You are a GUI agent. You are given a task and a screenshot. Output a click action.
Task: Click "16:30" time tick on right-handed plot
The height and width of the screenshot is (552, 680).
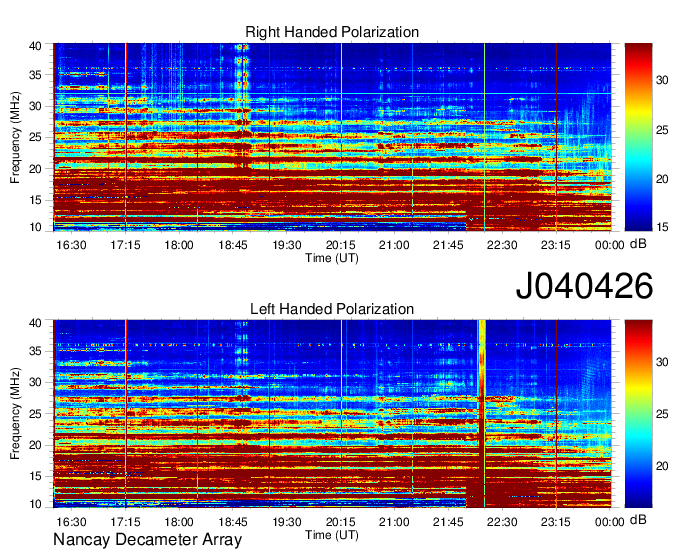click(x=71, y=245)
